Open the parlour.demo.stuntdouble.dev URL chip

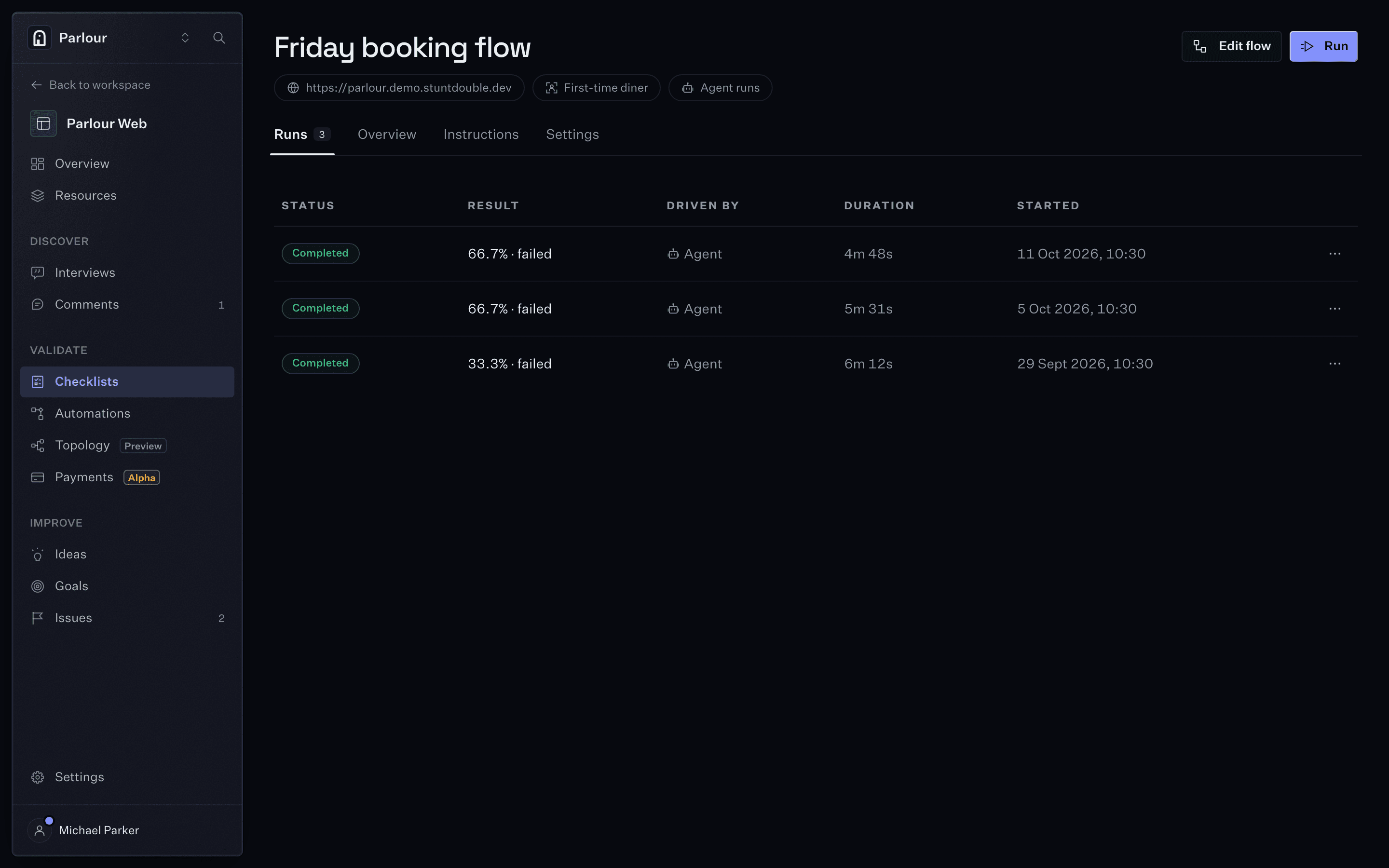pos(399,88)
